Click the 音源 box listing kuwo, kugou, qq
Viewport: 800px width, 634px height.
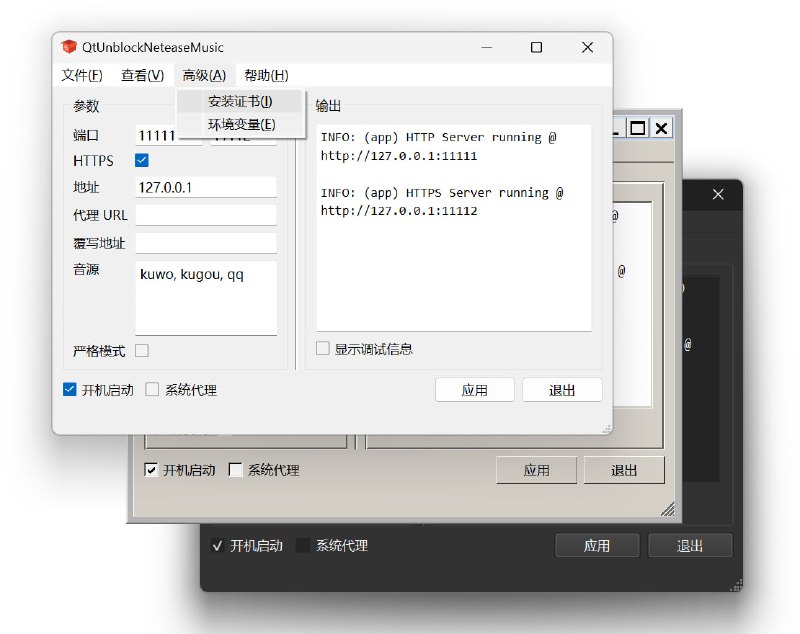tap(205, 295)
